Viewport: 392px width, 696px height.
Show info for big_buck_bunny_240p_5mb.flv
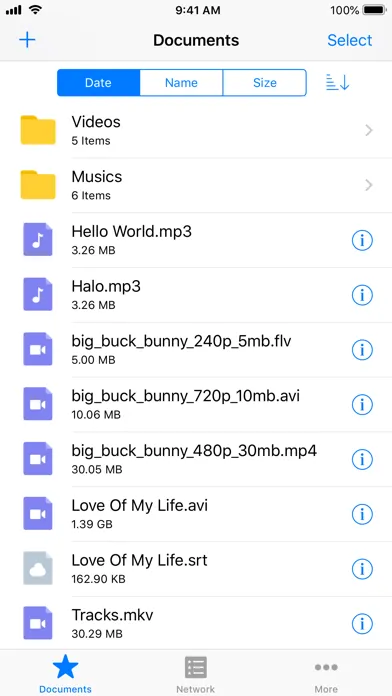click(362, 350)
